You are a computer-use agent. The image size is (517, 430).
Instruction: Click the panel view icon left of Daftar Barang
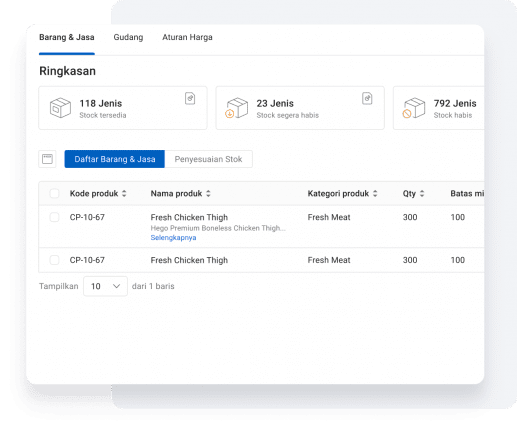47,159
